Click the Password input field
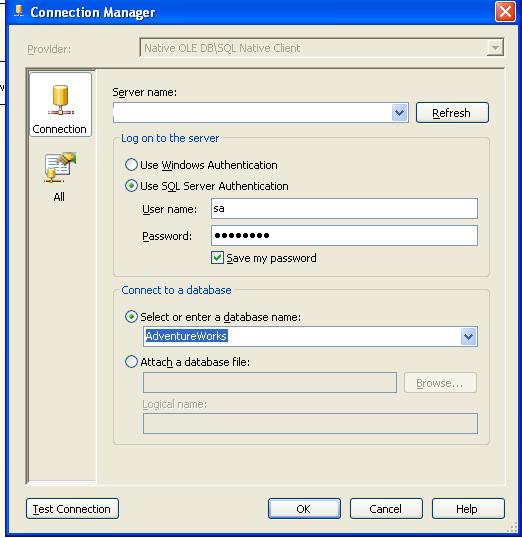 tap(344, 236)
